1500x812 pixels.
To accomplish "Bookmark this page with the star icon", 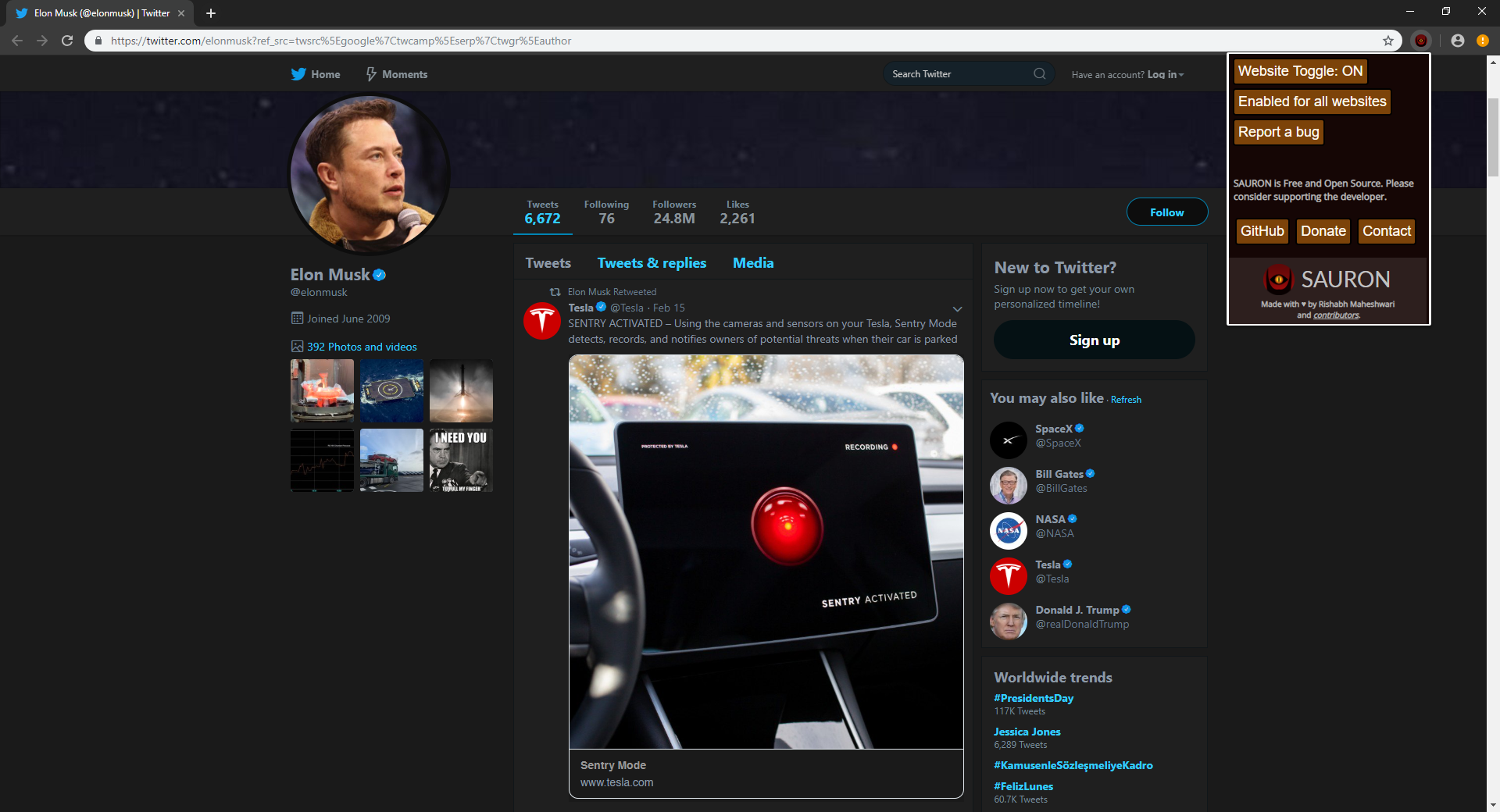I will pos(1388,41).
